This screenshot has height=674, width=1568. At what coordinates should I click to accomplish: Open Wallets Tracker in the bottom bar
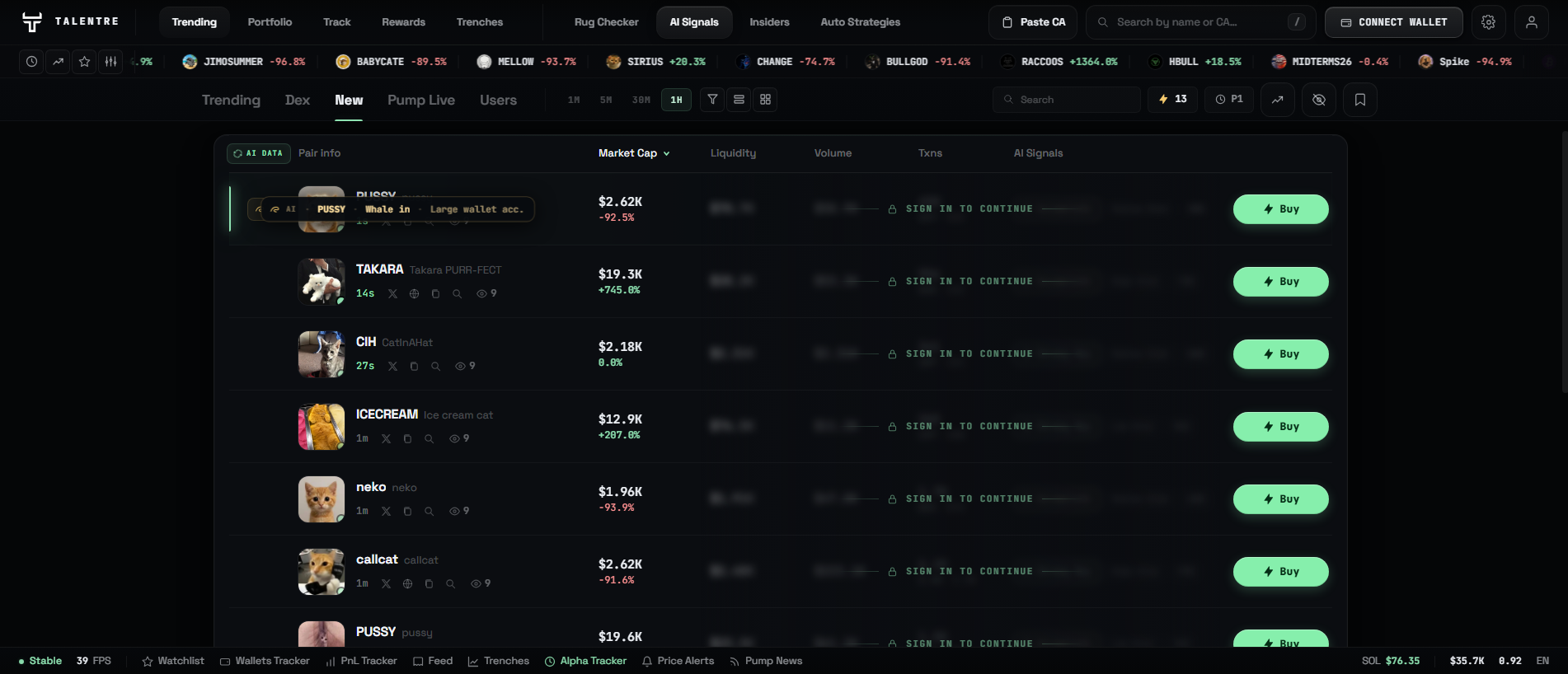pos(265,661)
